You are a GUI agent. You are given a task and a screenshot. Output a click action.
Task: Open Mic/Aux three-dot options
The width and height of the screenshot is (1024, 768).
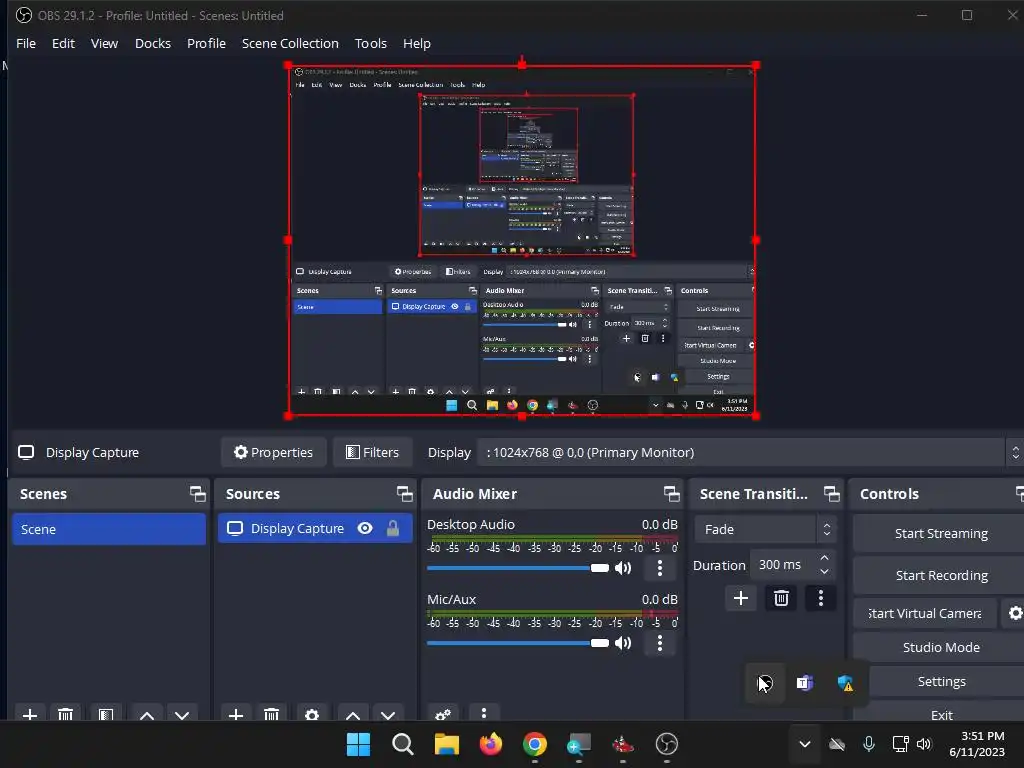point(660,643)
